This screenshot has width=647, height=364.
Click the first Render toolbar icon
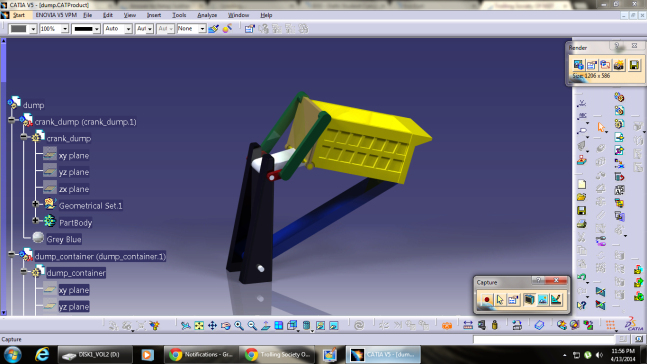point(579,65)
